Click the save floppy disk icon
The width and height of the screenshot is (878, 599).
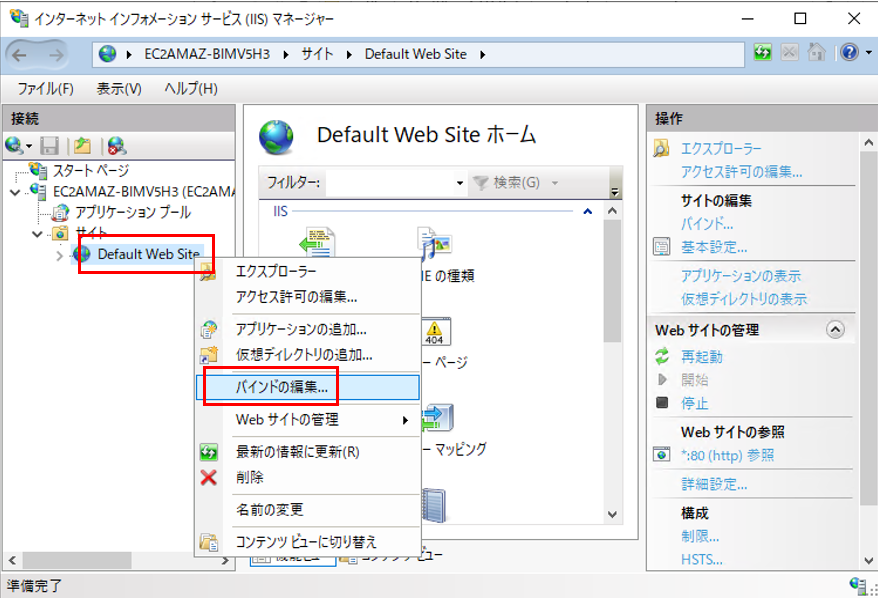tap(50, 146)
